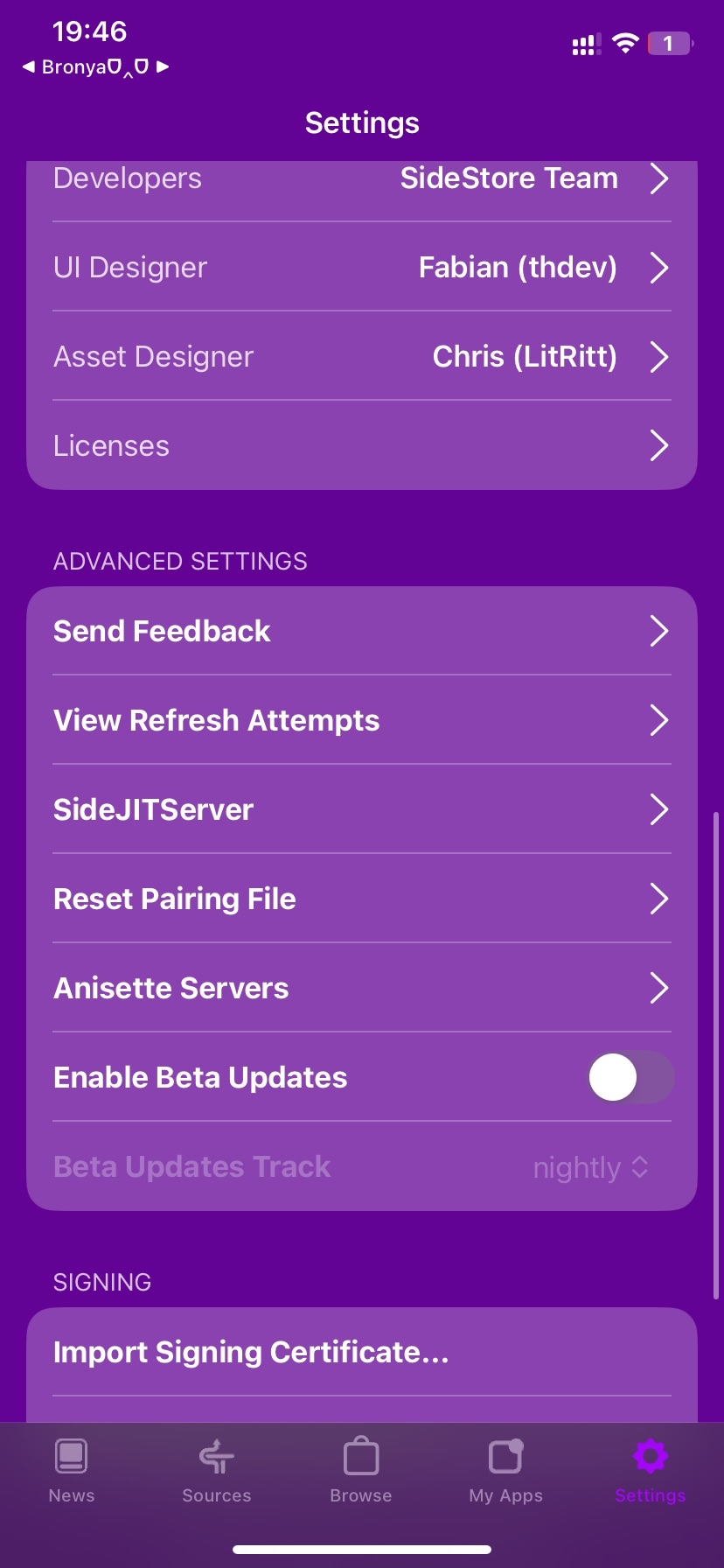
Task: Open the Beta Updates Track nightly dropdown
Action: point(591,1167)
